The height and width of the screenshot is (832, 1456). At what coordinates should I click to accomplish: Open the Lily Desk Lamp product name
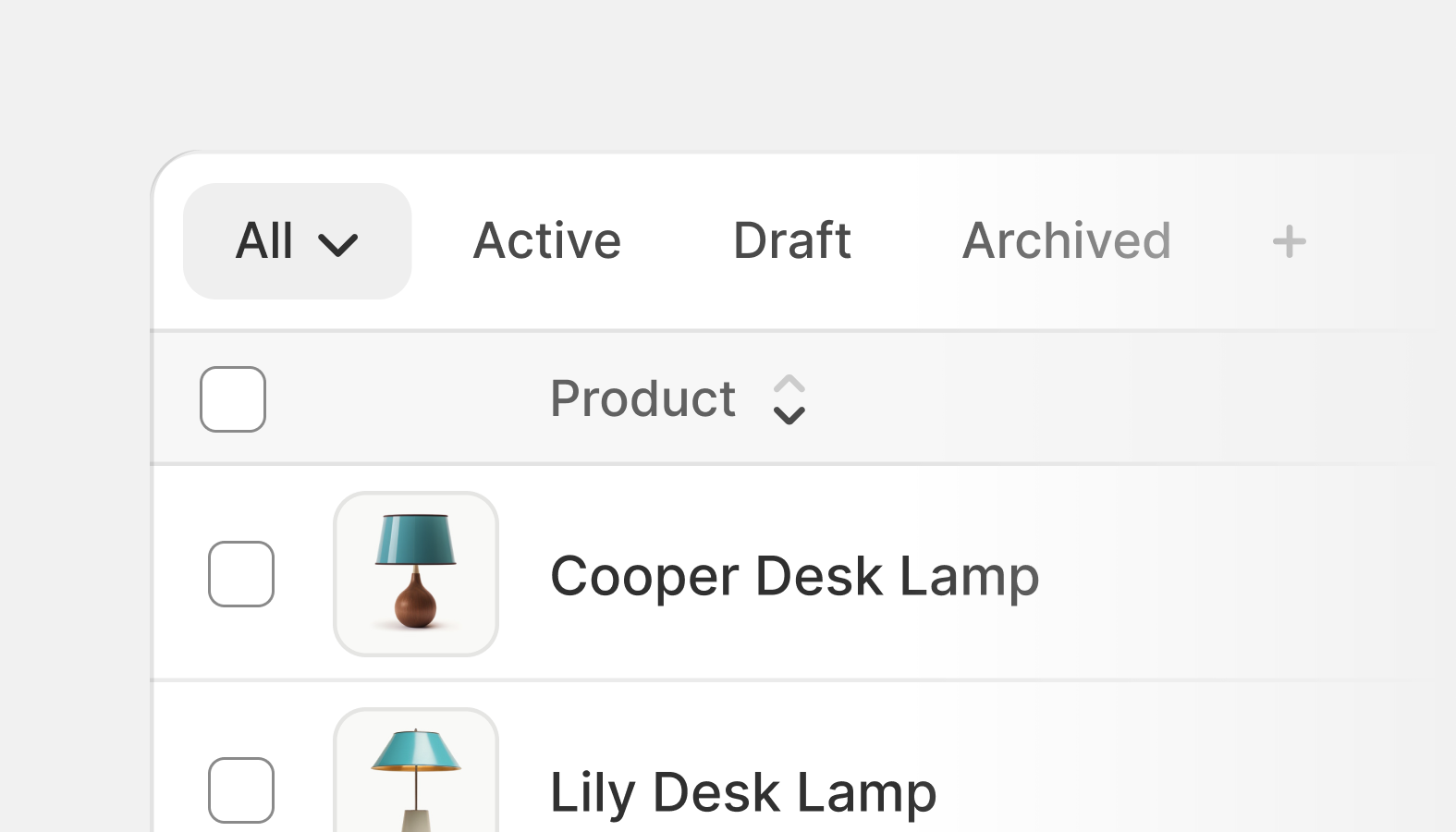pos(743,793)
